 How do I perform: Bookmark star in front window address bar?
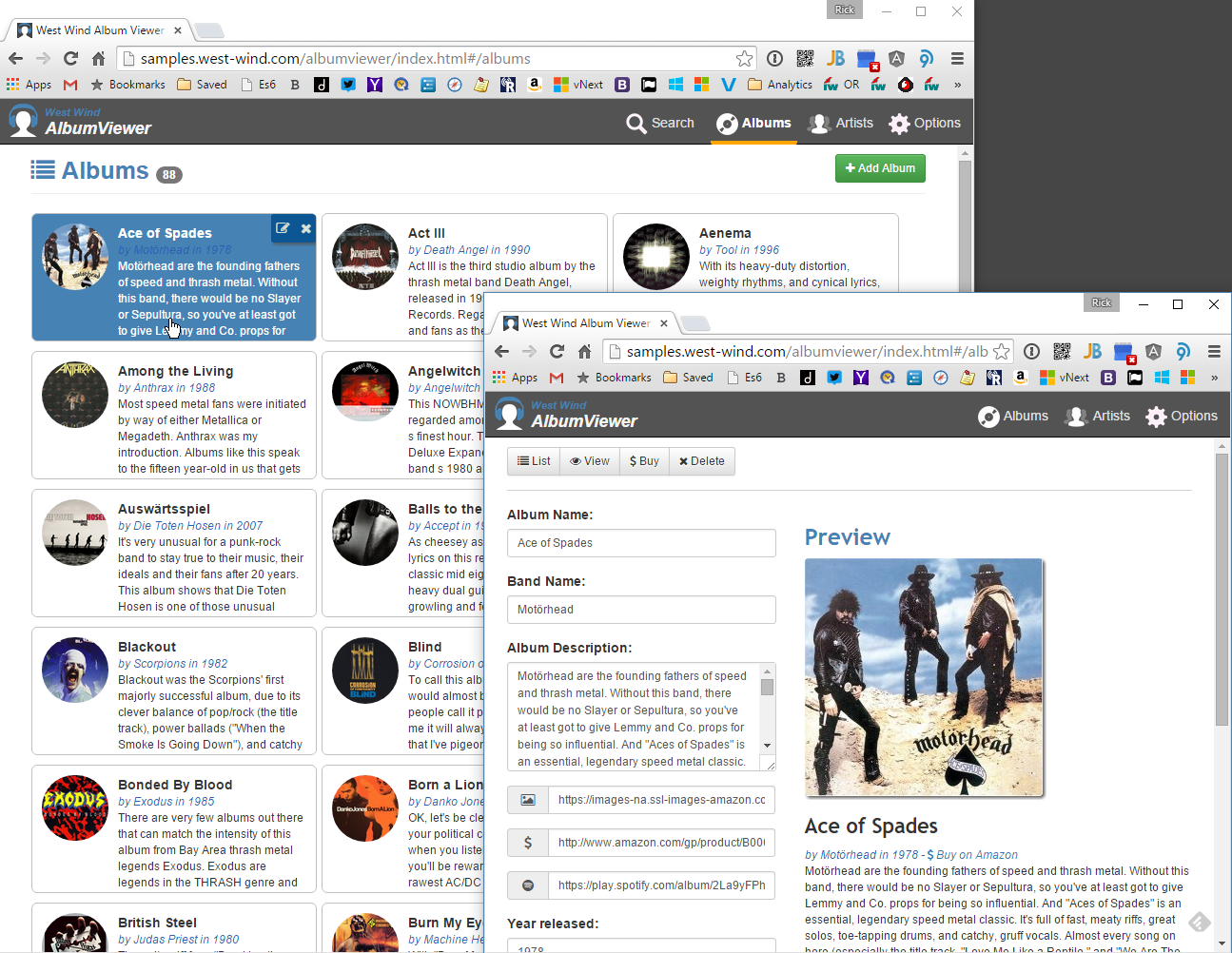[x=1001, y=352]
